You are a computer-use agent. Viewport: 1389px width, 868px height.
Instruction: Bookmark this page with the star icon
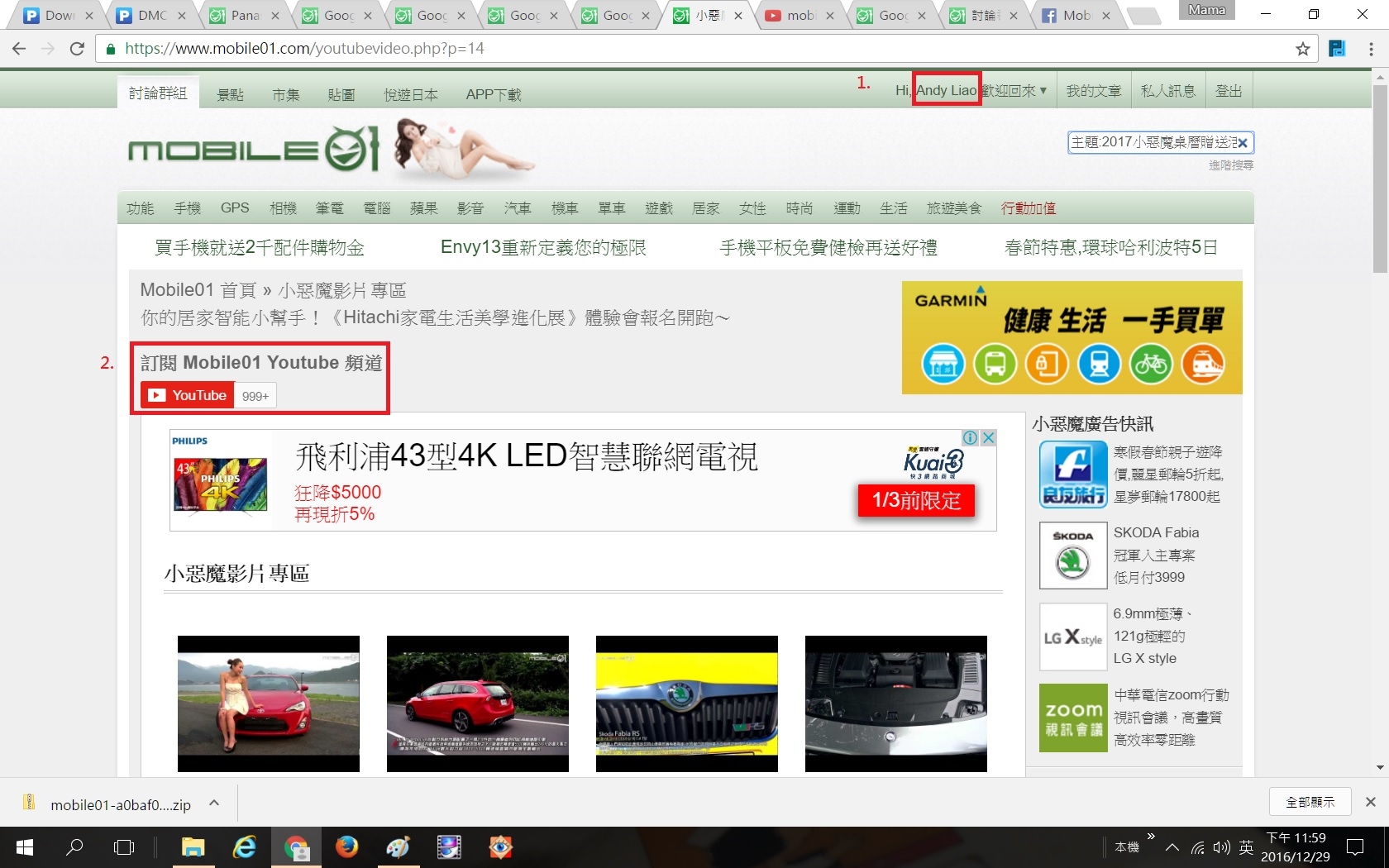(x=1303, y=49)
